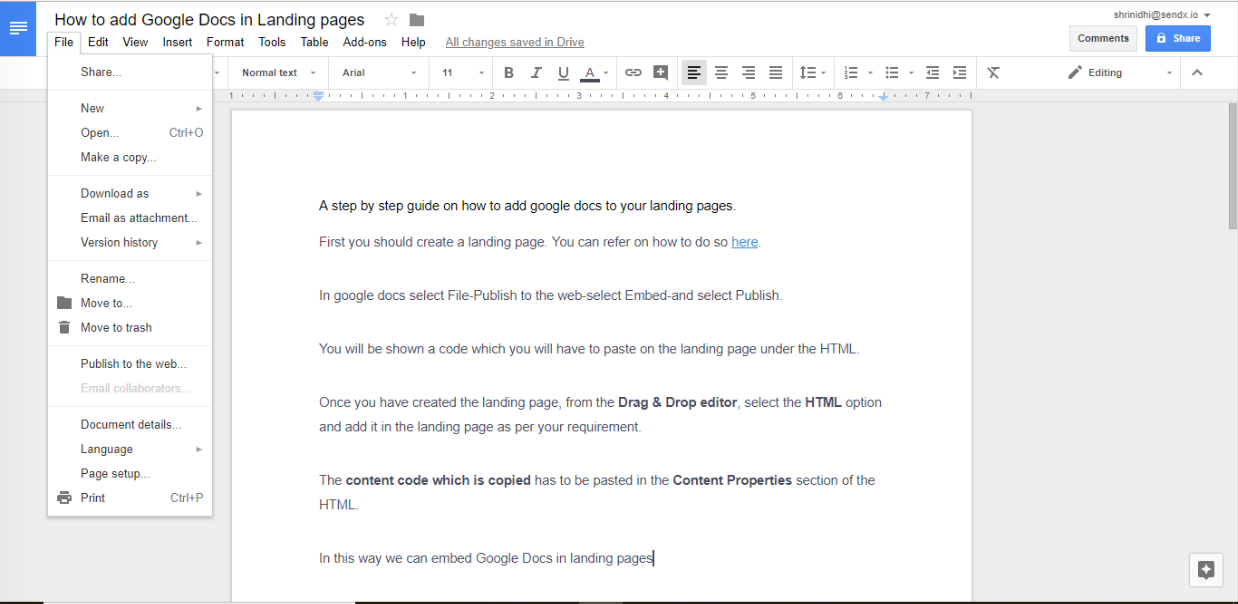The image size is (1238, 604).
Task: Select Move to... in the File menu
Action: (130, 303)
